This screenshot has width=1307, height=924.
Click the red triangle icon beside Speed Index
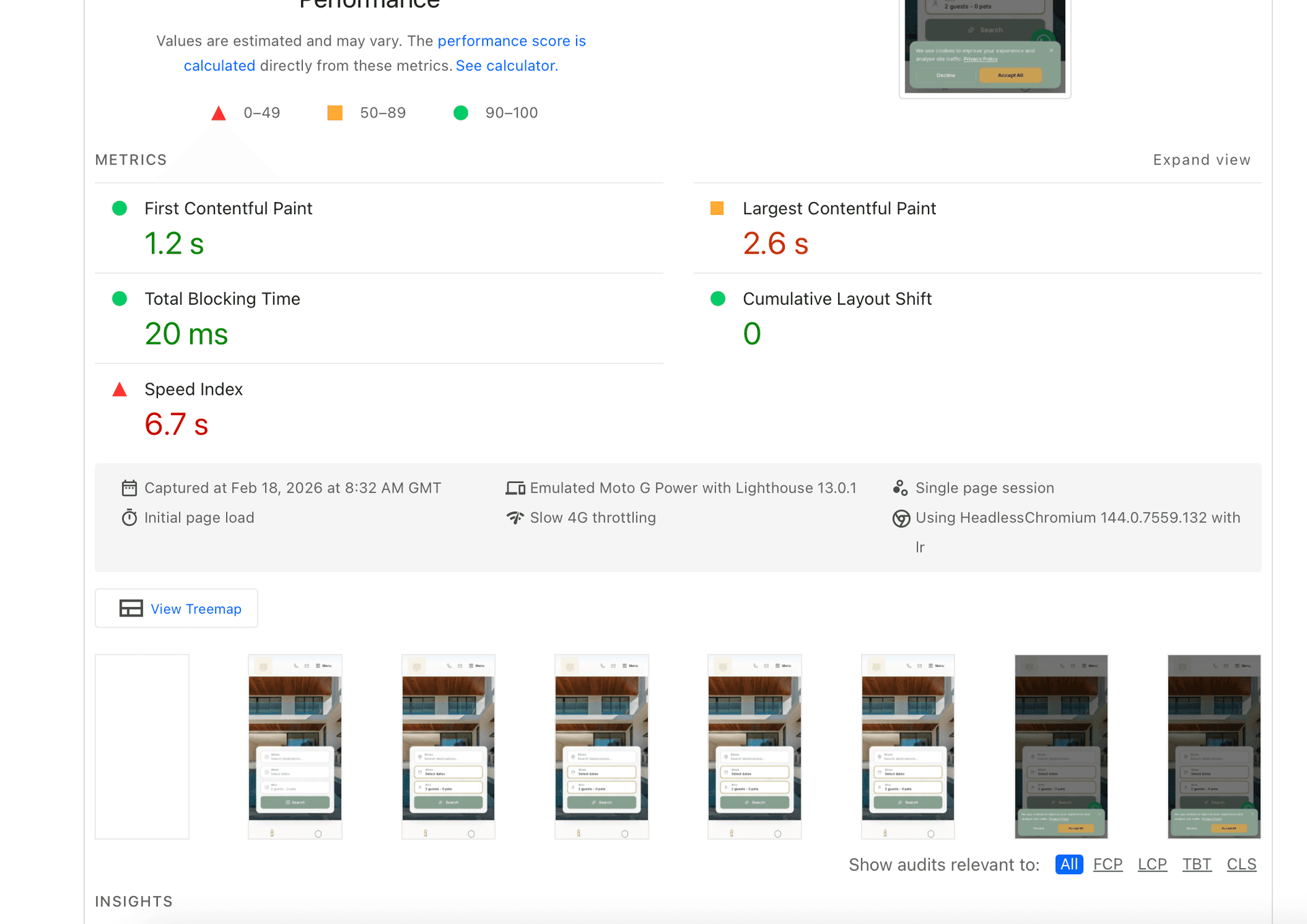tap(120, 390)
